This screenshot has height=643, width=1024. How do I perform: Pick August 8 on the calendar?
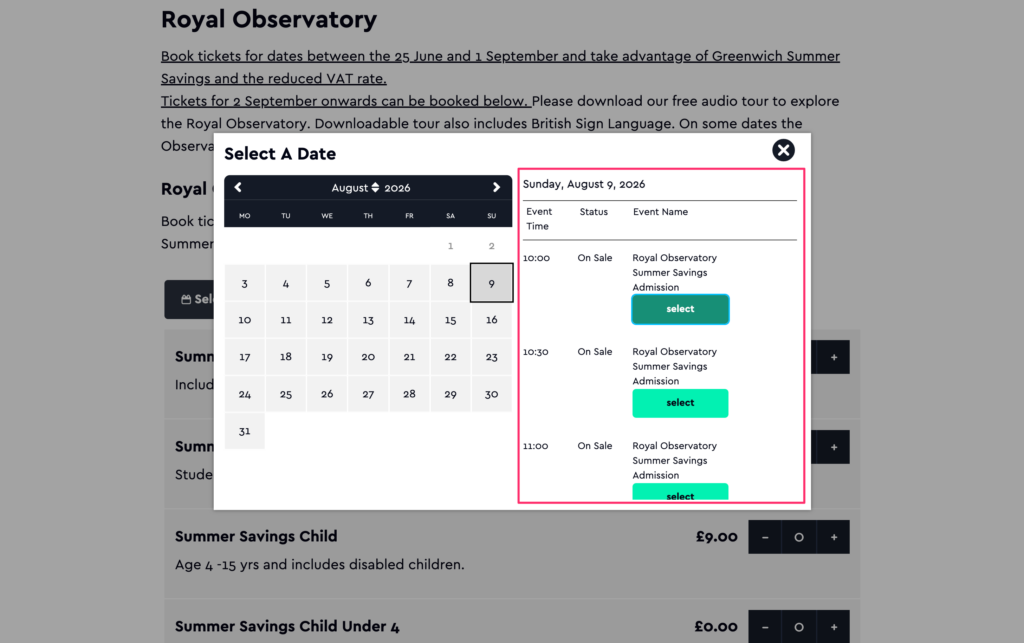pos(450,283)
